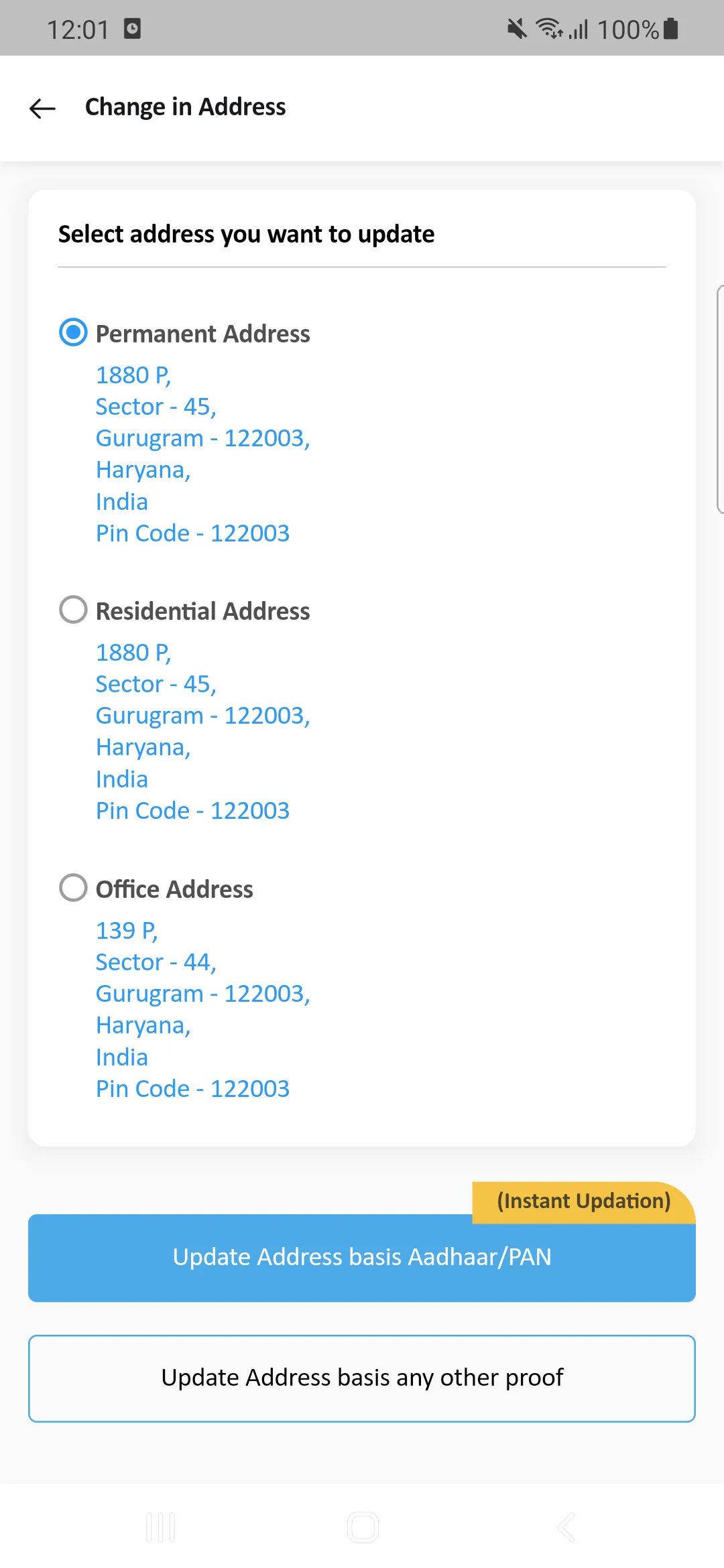The image size is (724, 1568).
Task: Tap the Android recent apps navigation icon
Action: pos(160,1527)
